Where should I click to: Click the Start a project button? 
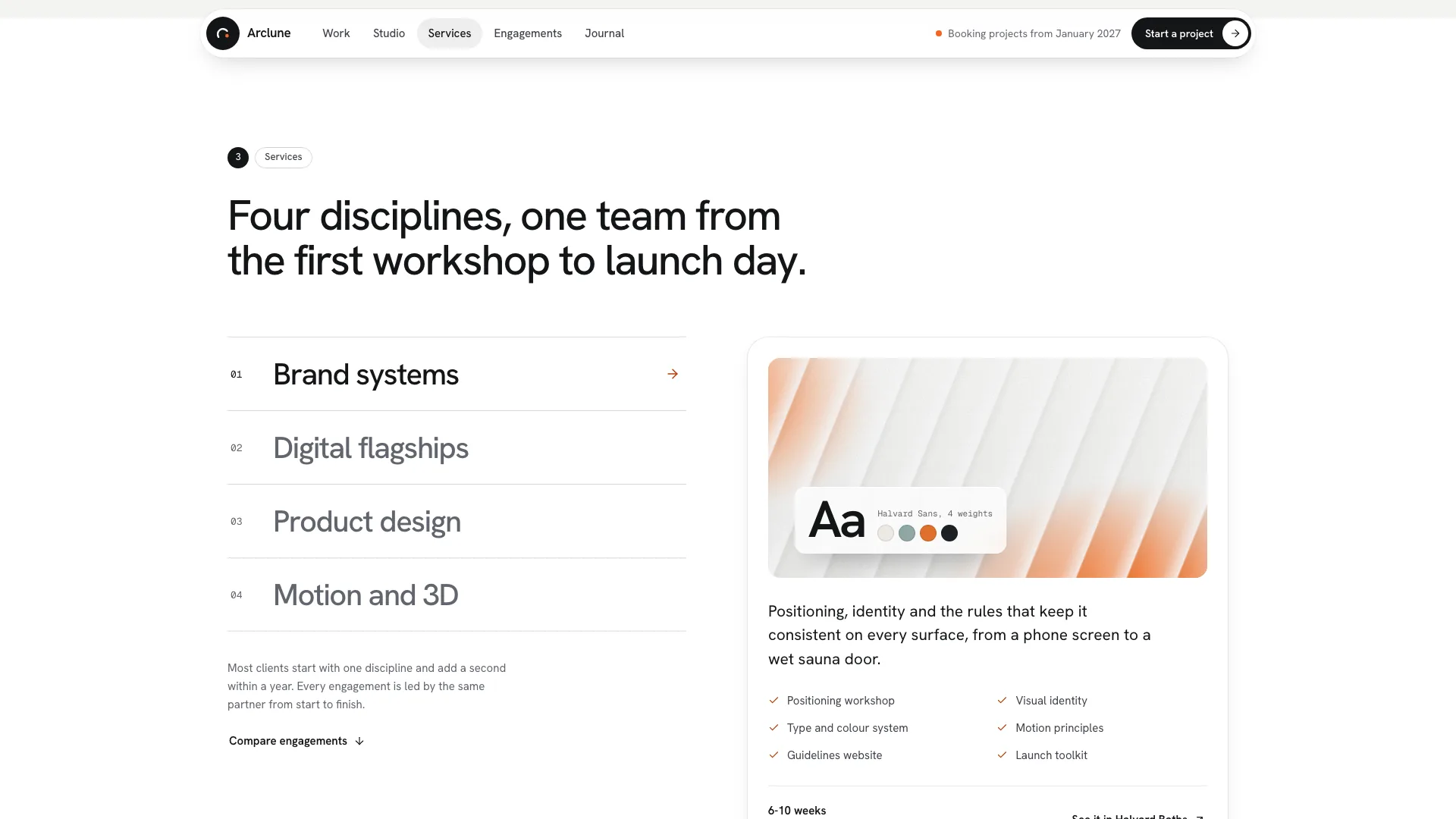click(x=1191, y=33)
